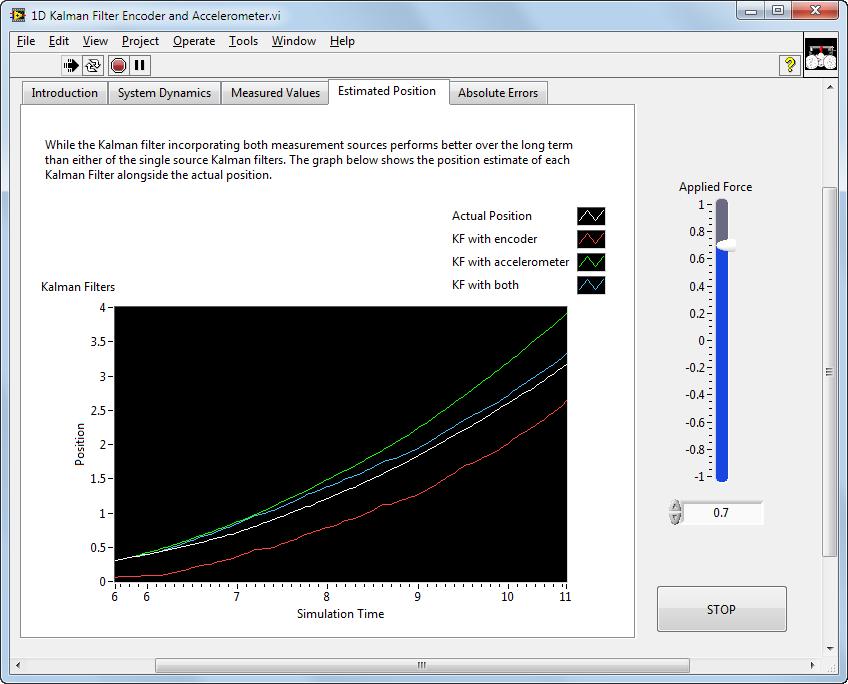
Task: Open the File menu
Action: (26, 41)
